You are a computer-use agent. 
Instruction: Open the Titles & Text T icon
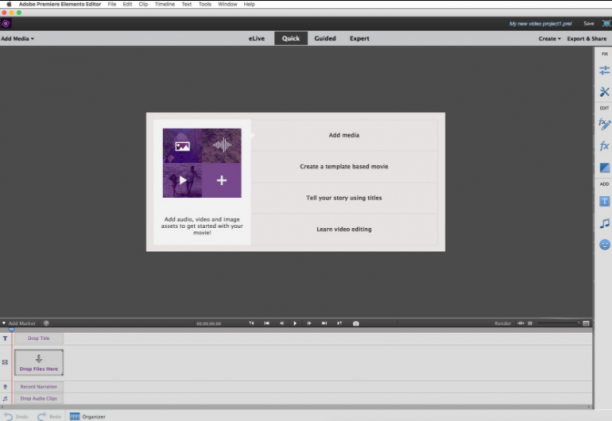[604, 201]
